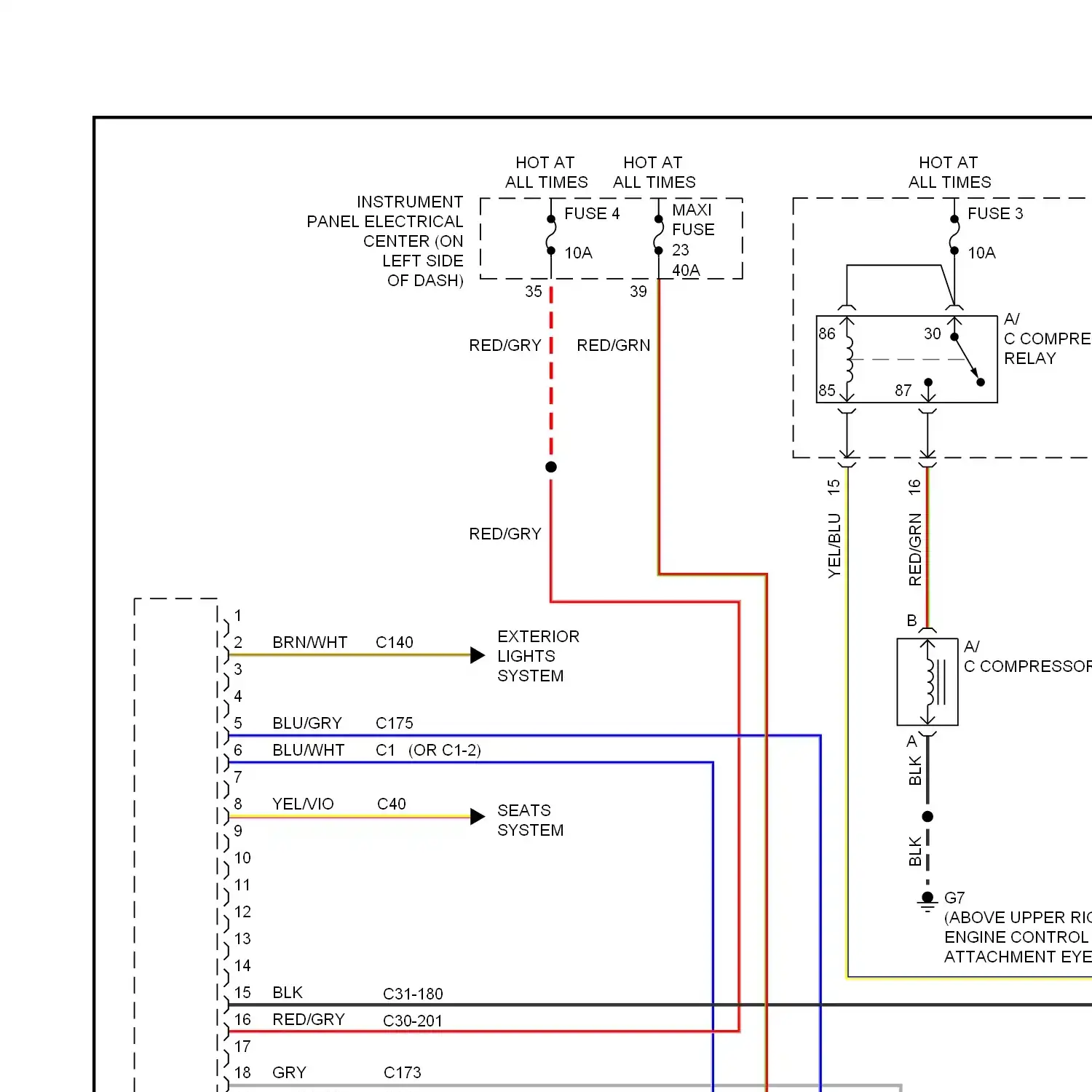Viewport: 1092px width, 1092px height.
Task: Click connector label 'C1 (OR C1-2)'
Action: (x=428, y=750)
